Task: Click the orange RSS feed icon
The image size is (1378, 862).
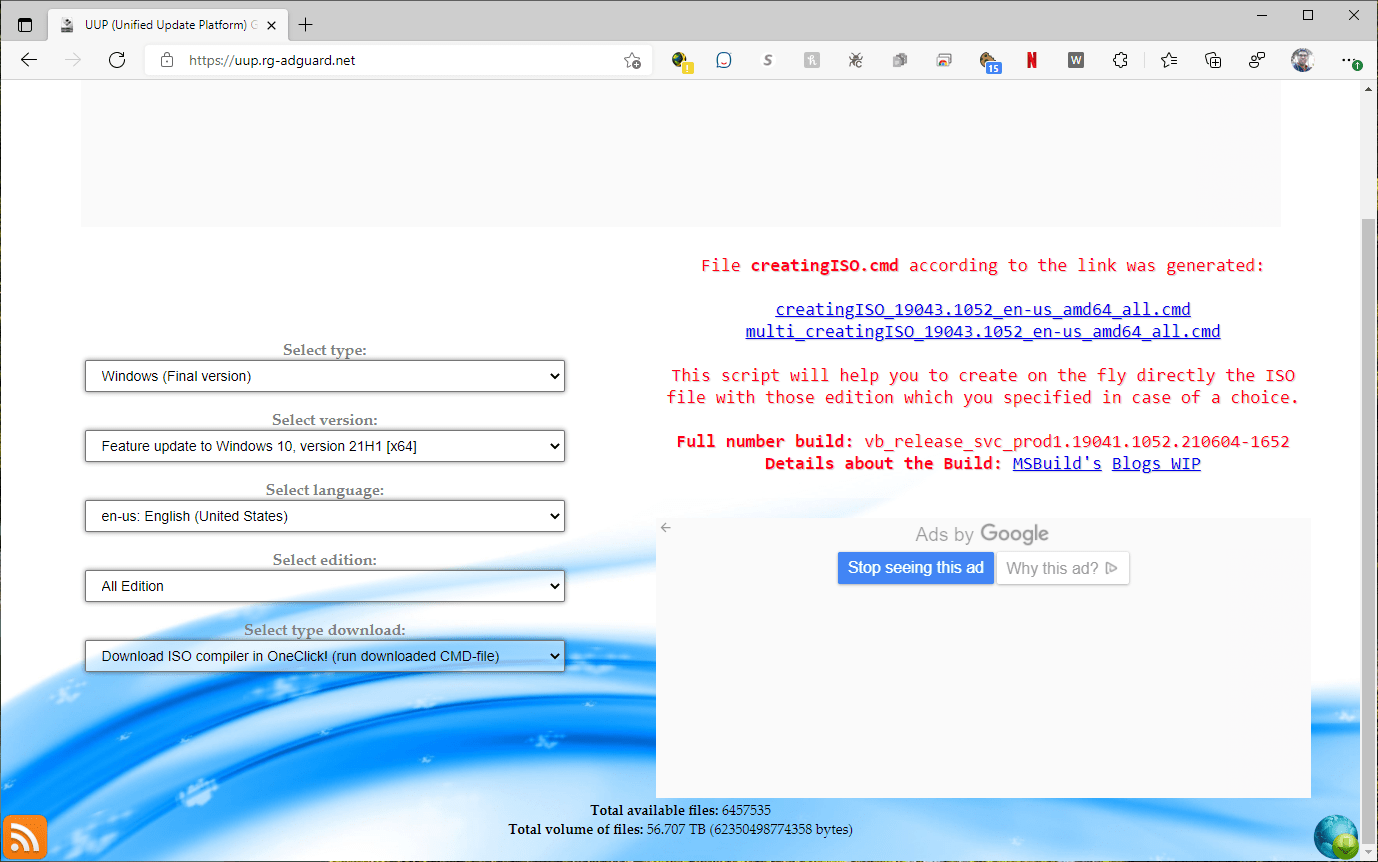Action: point(25,836)
